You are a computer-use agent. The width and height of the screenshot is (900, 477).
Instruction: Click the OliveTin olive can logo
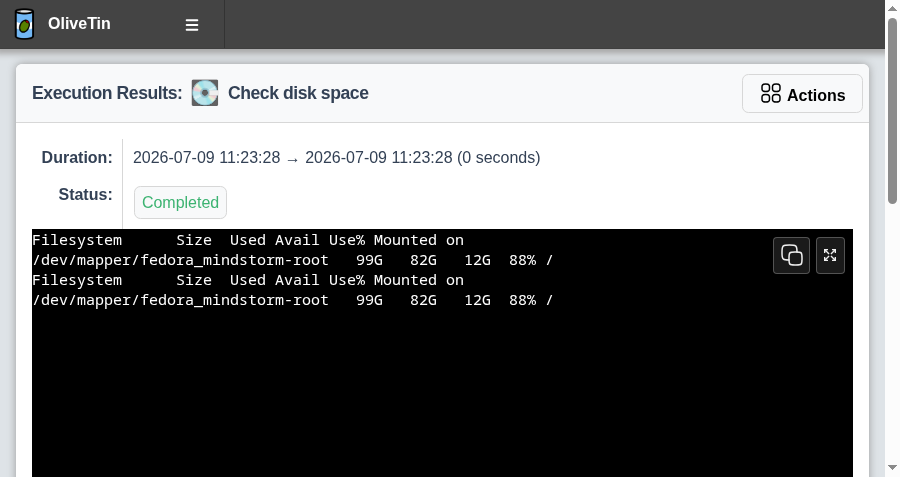coord(24,24)
